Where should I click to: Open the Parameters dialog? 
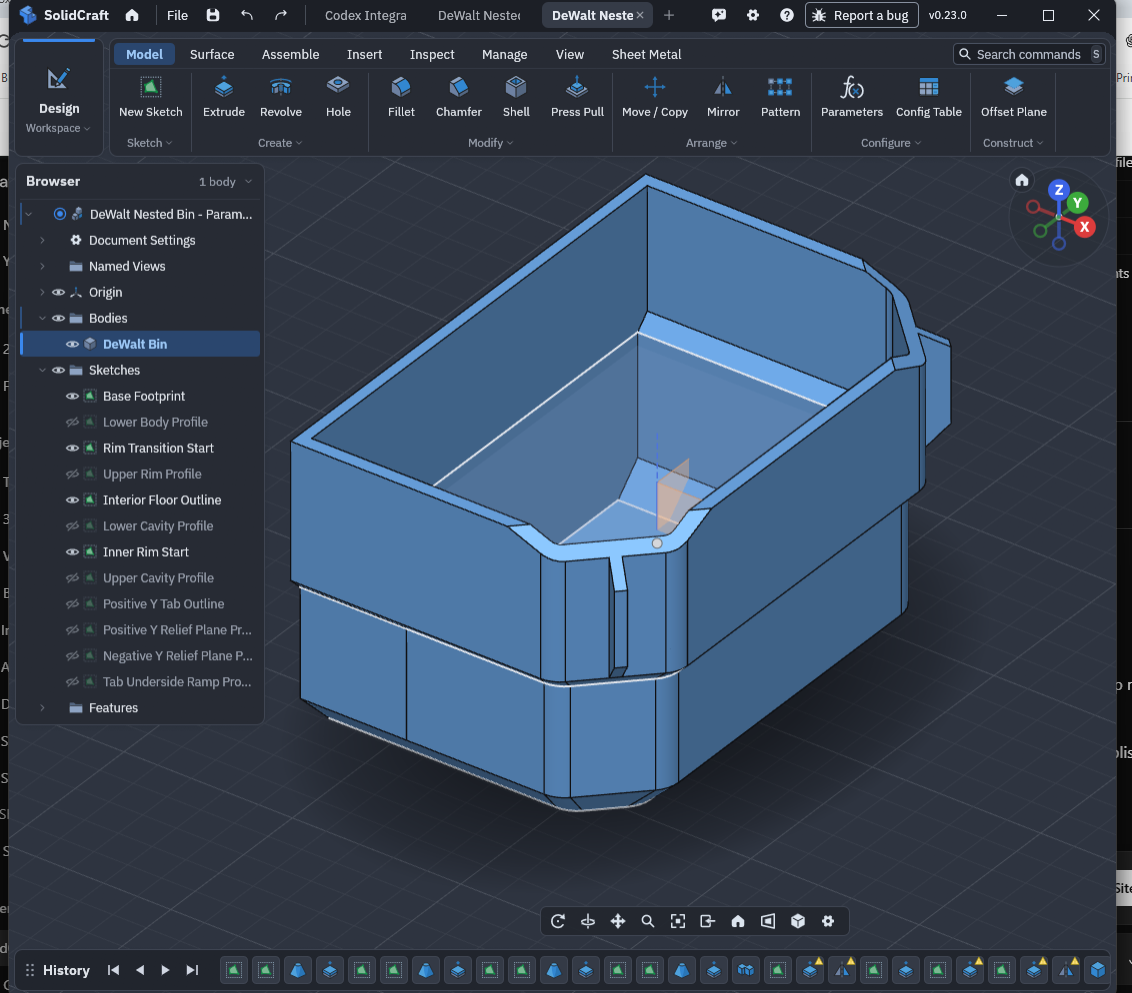[852, 97]
